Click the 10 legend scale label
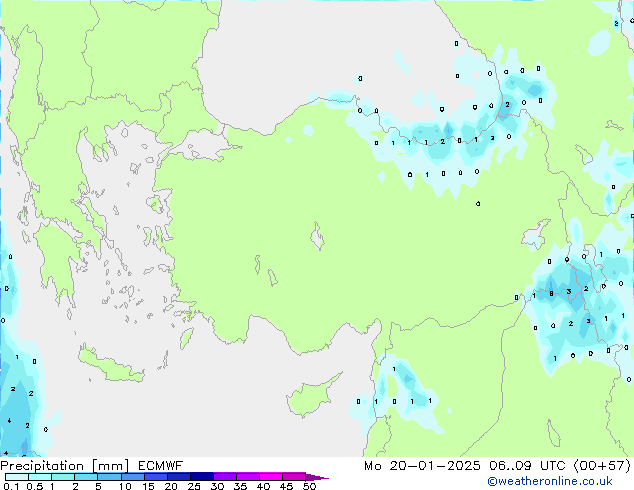Screen dimensions: 634x490 click(125, 486)
